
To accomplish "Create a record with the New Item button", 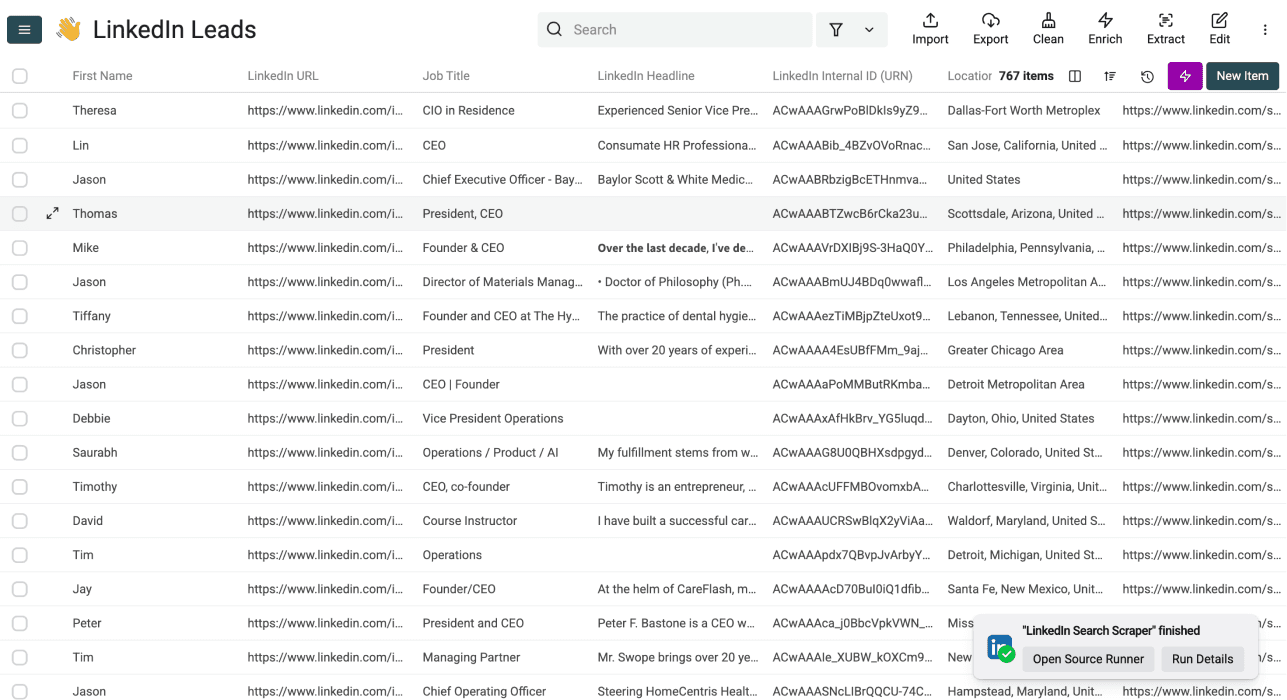I will coord(1241,75).
